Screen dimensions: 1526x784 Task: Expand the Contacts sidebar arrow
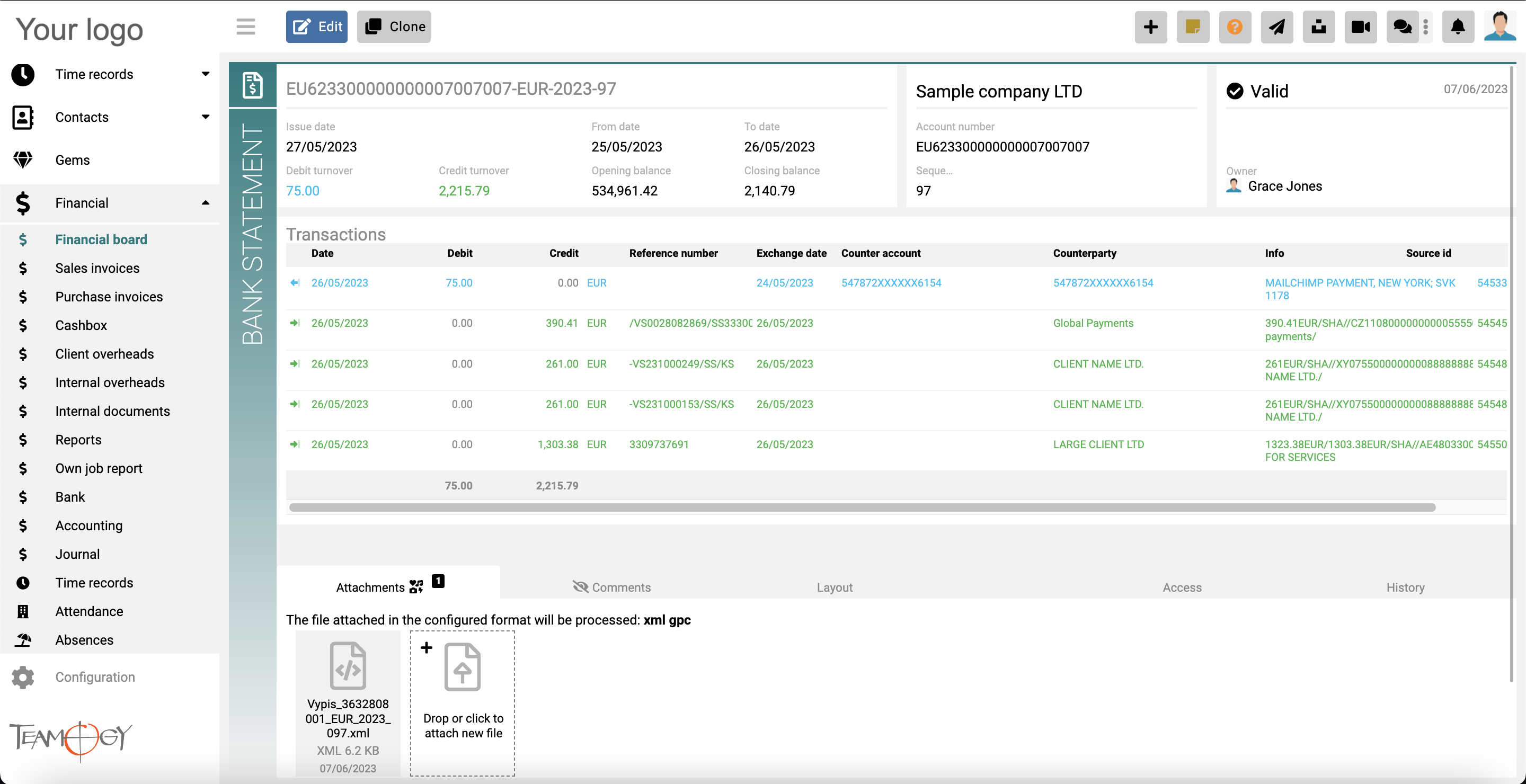pos(206,117)
